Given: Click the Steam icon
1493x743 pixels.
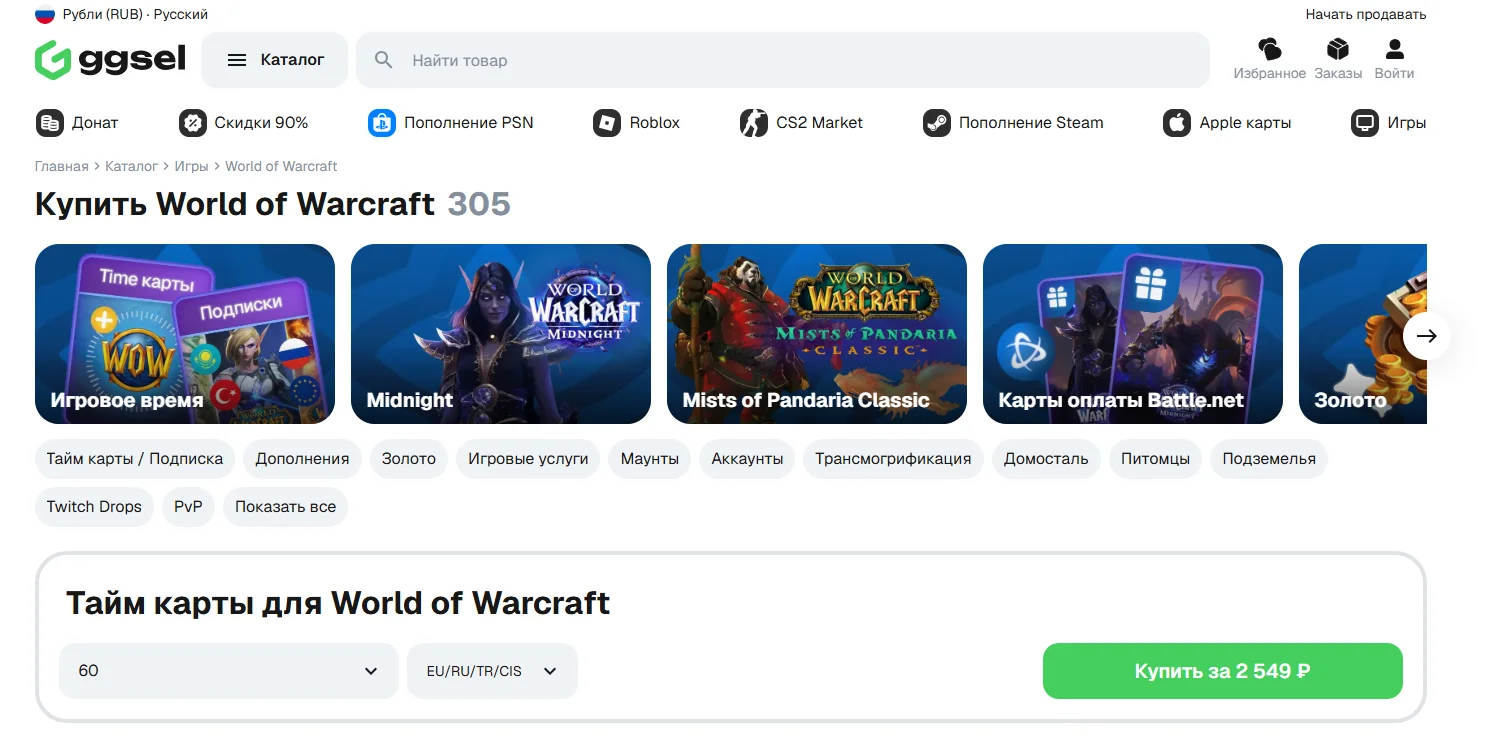Looking at the screenshot, I should click(937, 123).
